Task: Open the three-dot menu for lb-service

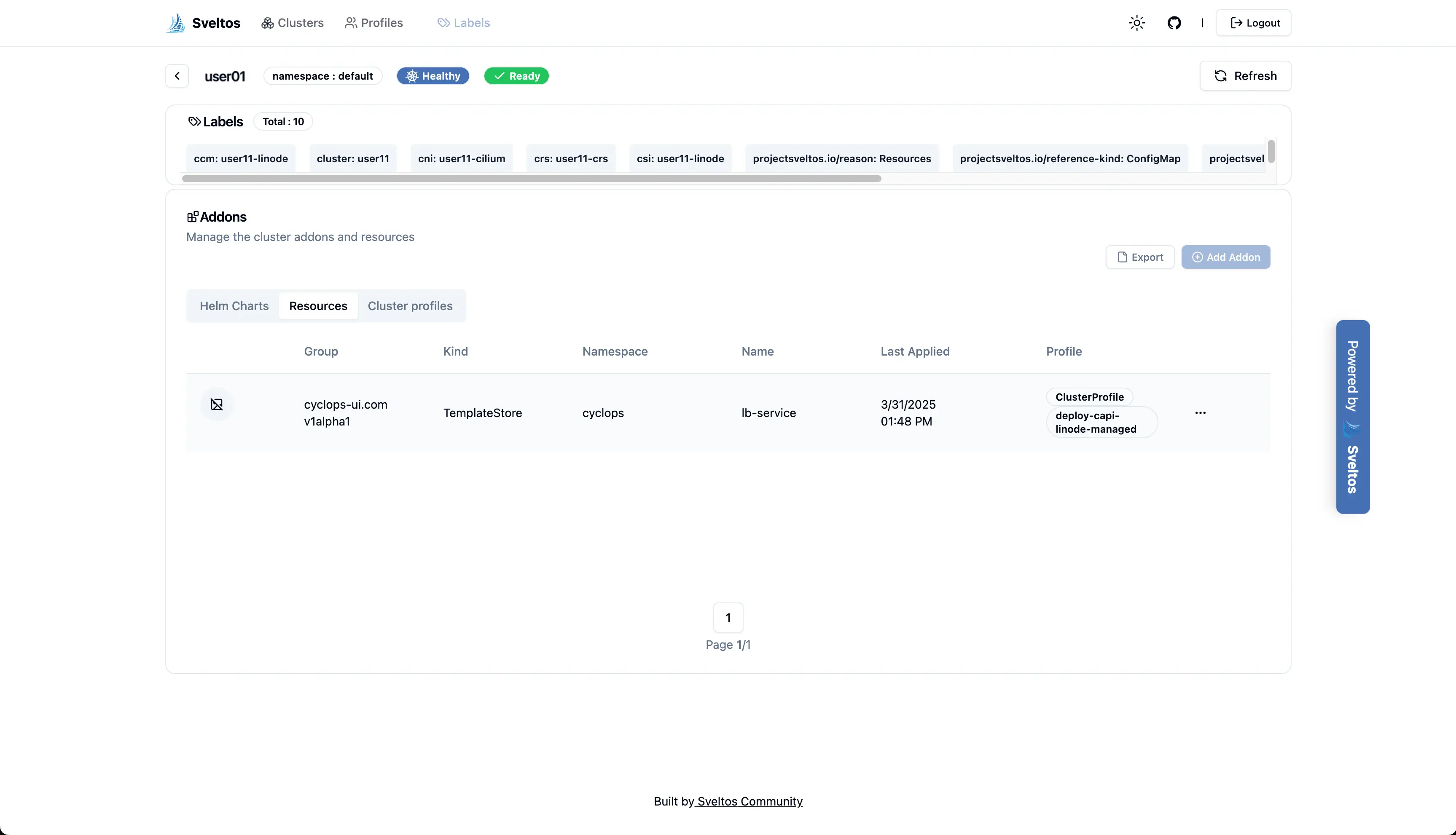Action: (x=1200, y=413)
